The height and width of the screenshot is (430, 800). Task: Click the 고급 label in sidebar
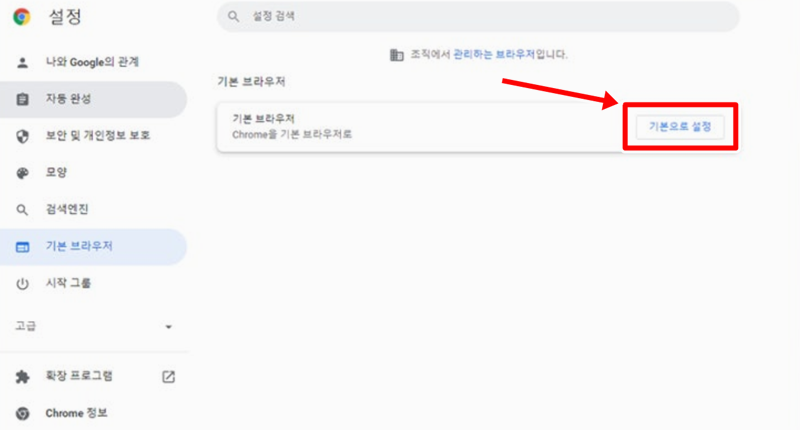(x=26, y=326)
